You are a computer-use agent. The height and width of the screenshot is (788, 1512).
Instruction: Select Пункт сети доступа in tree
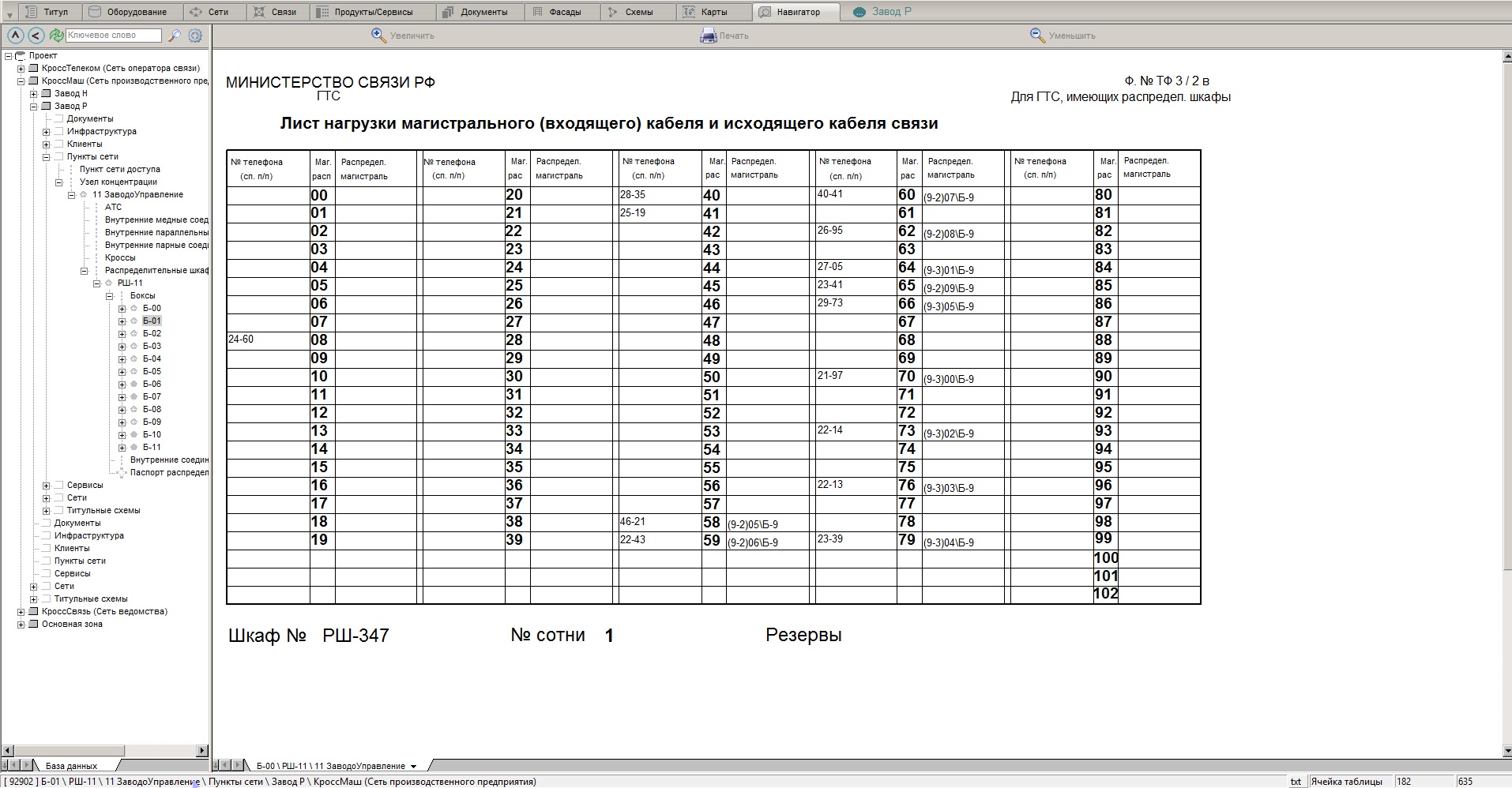(120, 170)
